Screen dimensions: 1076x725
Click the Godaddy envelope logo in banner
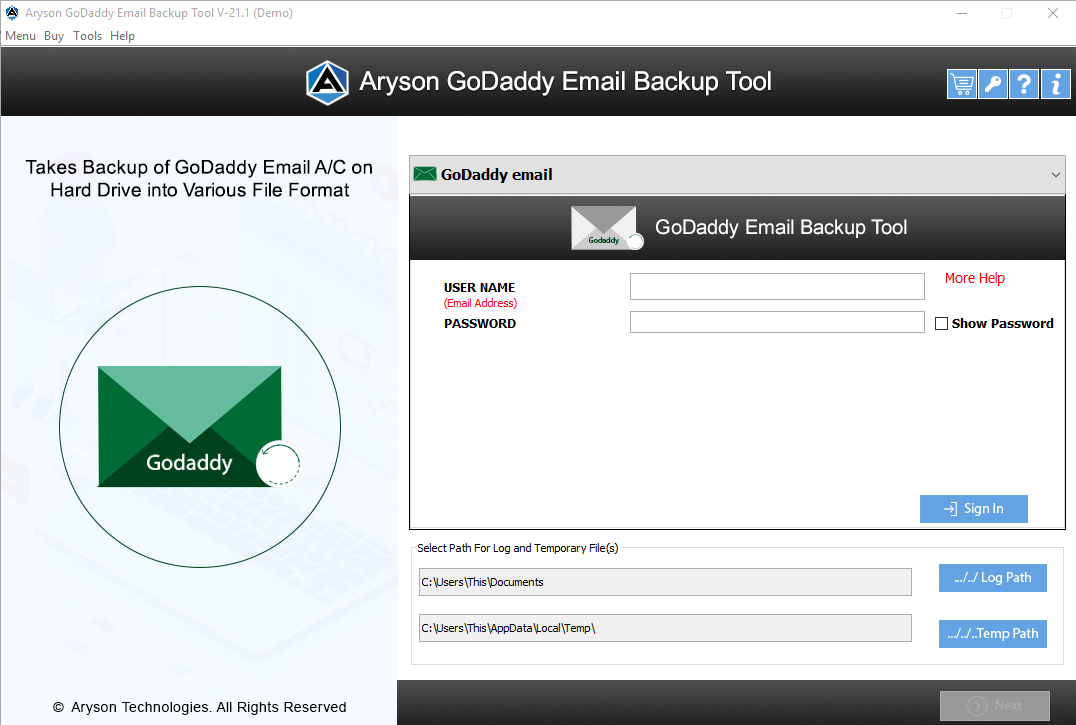point(606,228)
